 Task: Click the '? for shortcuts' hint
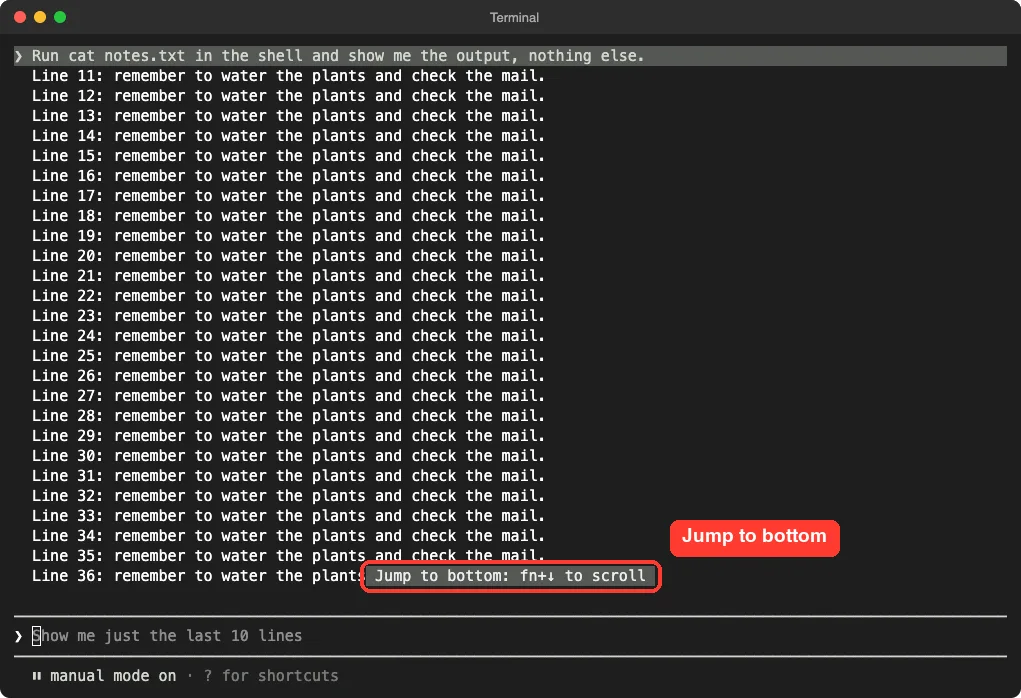271,676
